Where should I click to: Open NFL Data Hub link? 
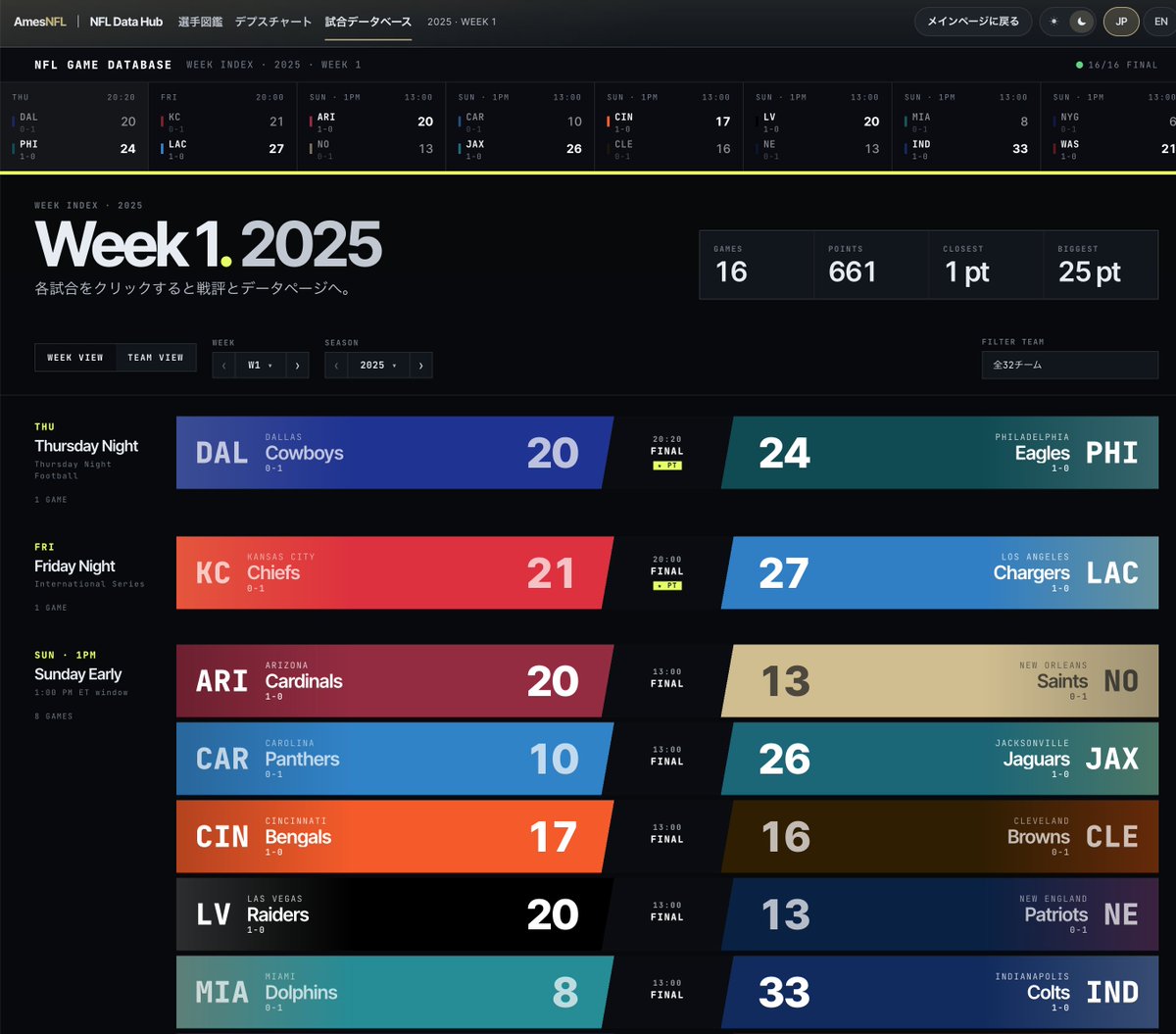click(x=125, y=22)
